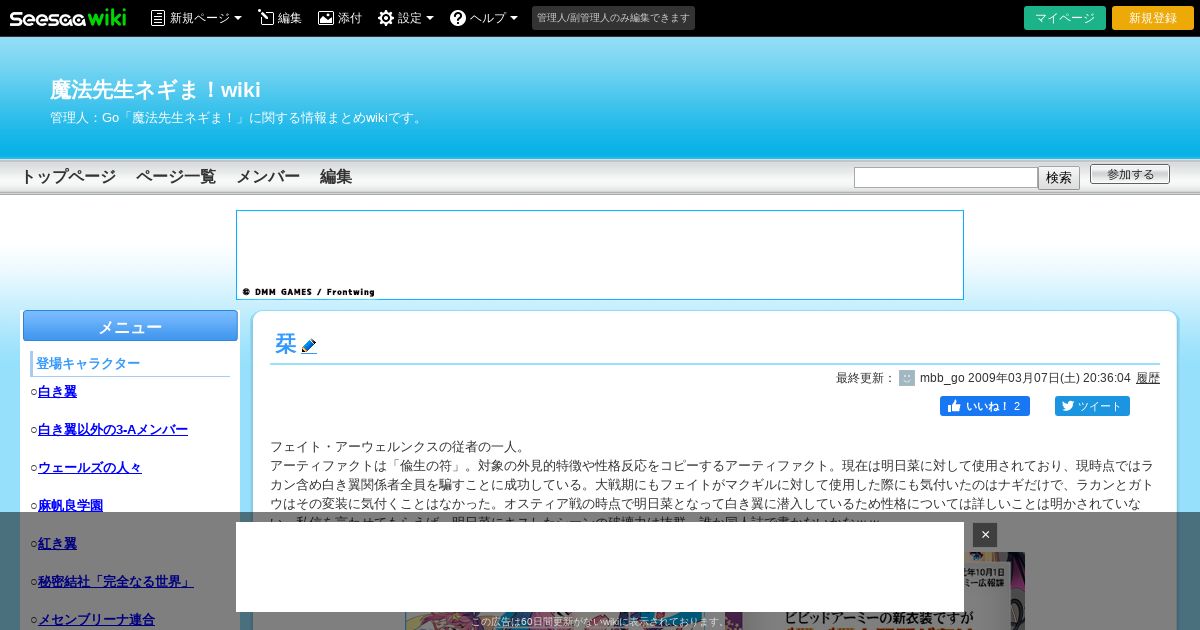Click the メニュー sidebar header

(130, 326)
